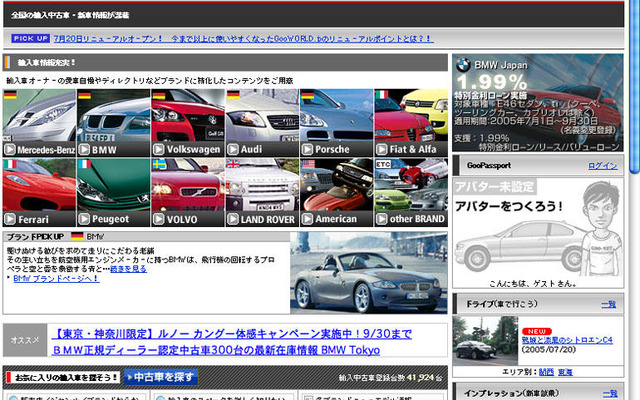The height and width of the screenshot is (400, 640).
Task: Open the BMW ブランドページへ link
Action: (x=56, y=278)
